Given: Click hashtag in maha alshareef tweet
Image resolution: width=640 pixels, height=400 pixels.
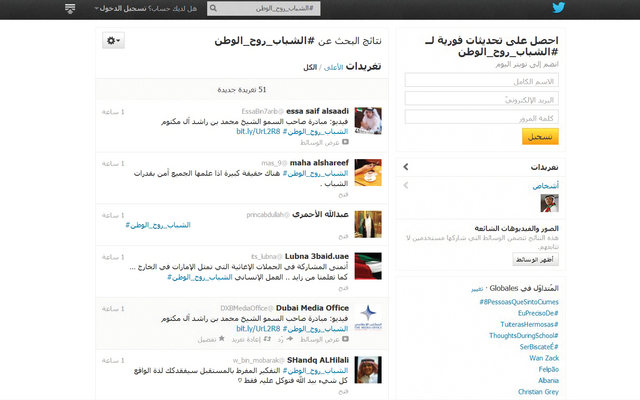Looking at the screenshot, I should click(316, 173).
